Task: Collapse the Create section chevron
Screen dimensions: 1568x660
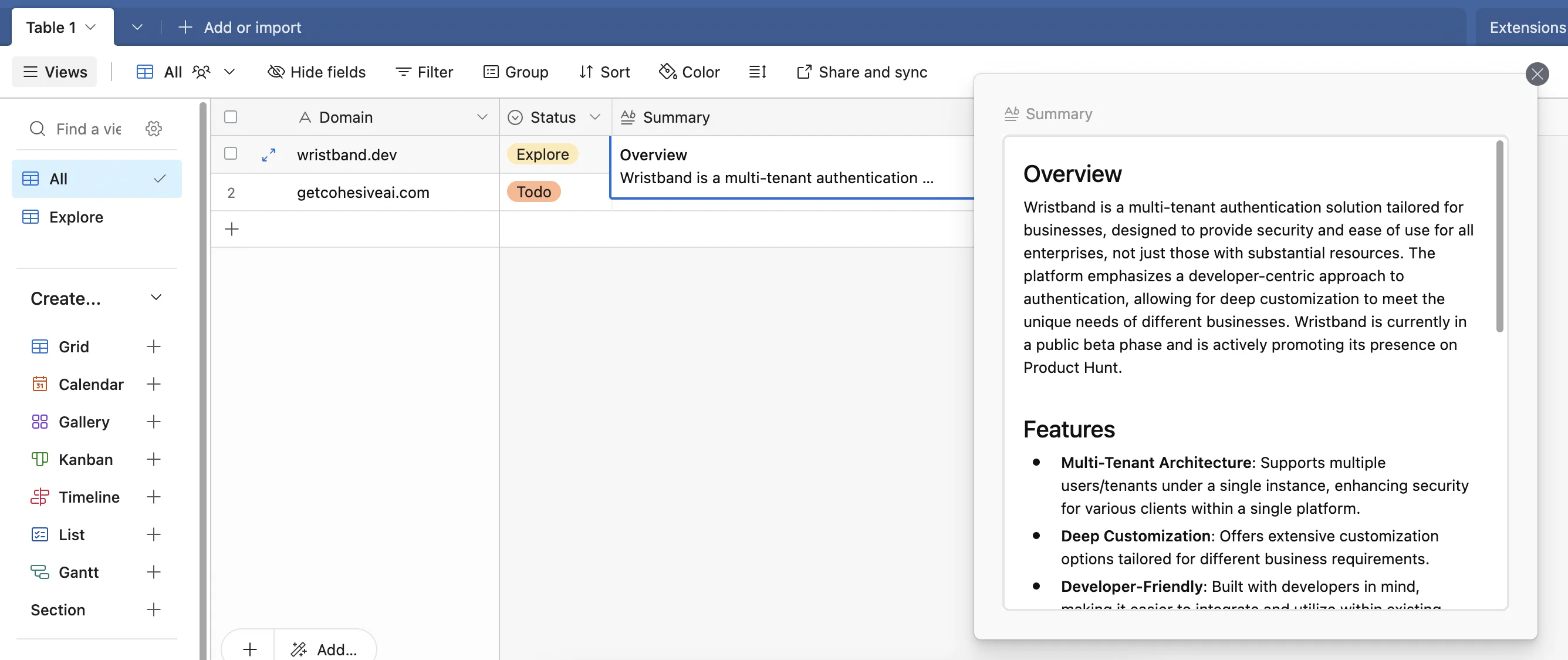Action: (156, 298)
